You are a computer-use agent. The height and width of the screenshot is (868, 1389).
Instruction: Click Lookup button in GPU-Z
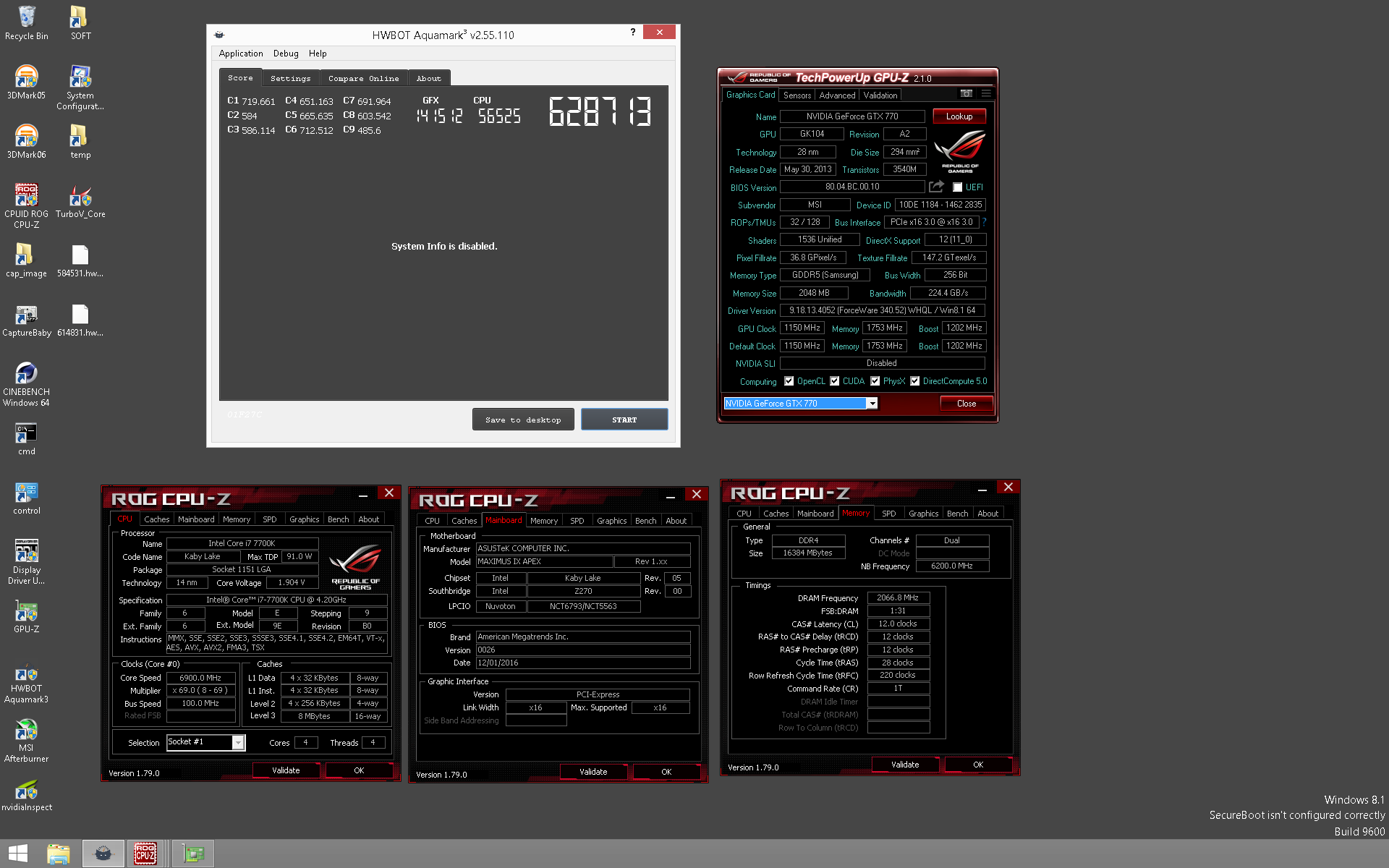(959, 116)
